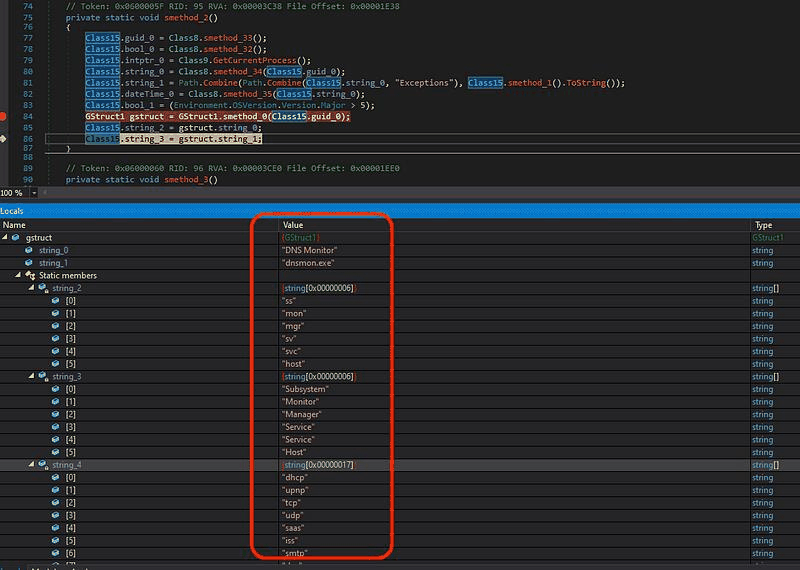
Task: Click the icon of the row valued "upnp"
Action: [x=56, y=490]
